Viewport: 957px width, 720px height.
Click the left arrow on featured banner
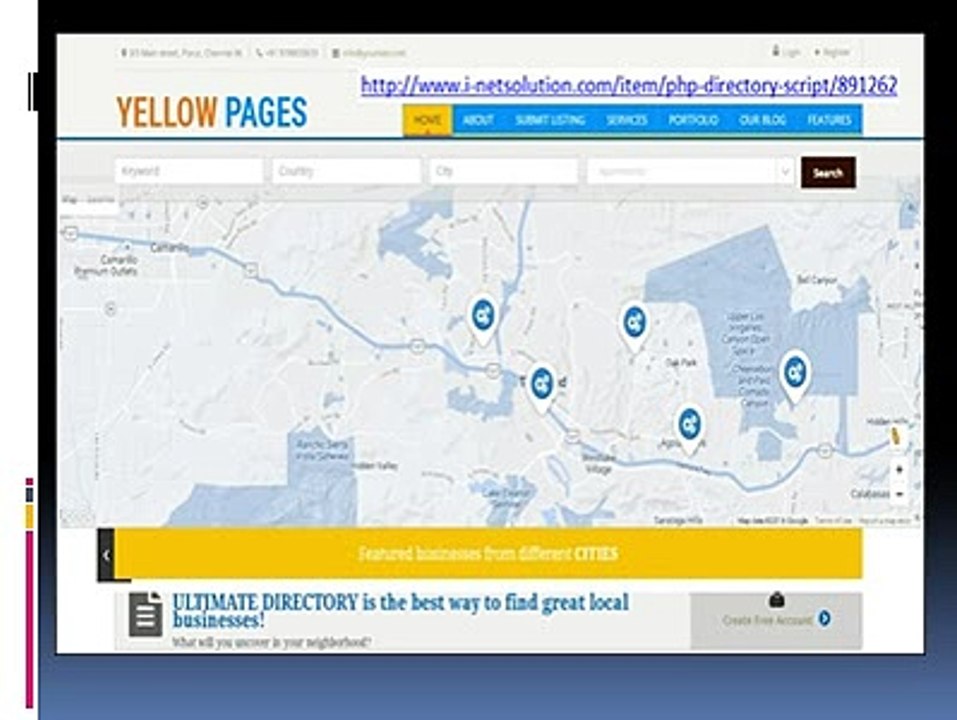tap(106, 555)
